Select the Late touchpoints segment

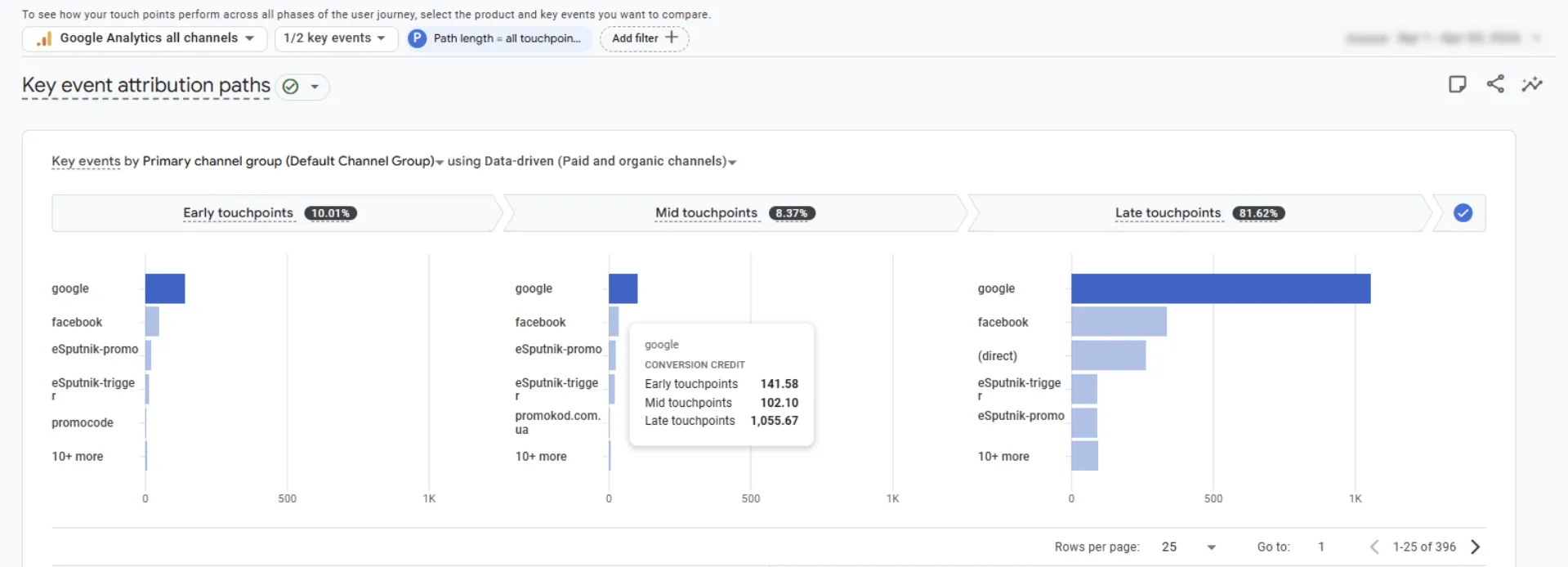[x=1199, y=213]
